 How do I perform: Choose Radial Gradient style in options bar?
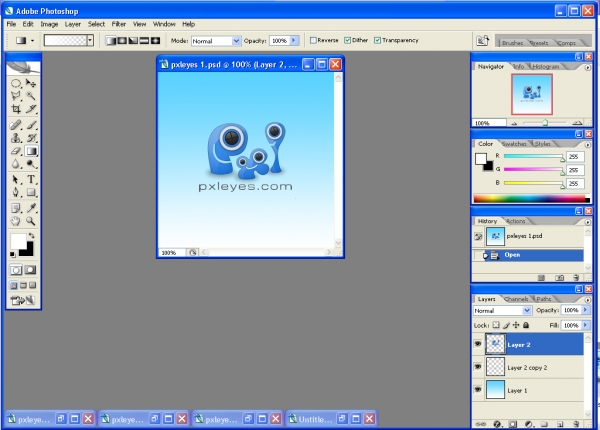(122, 41)
